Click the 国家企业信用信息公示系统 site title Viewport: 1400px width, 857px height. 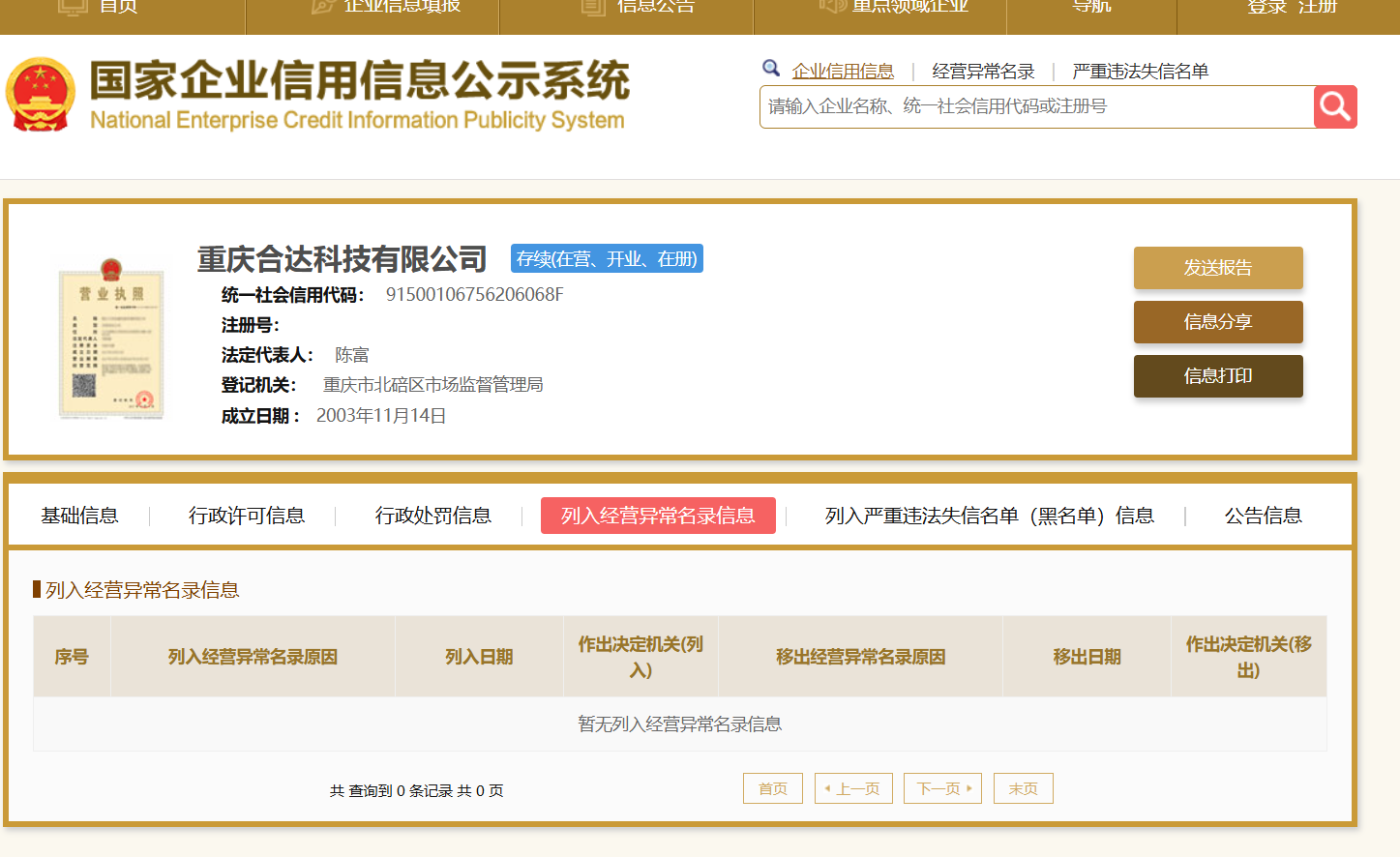359,80
